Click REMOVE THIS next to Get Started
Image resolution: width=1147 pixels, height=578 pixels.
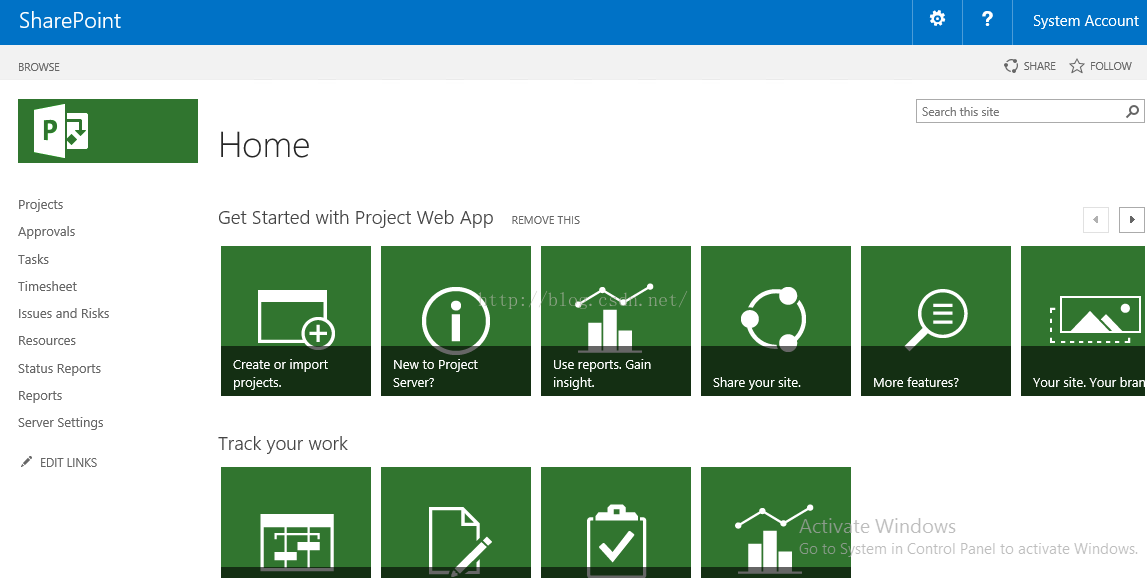546,219
